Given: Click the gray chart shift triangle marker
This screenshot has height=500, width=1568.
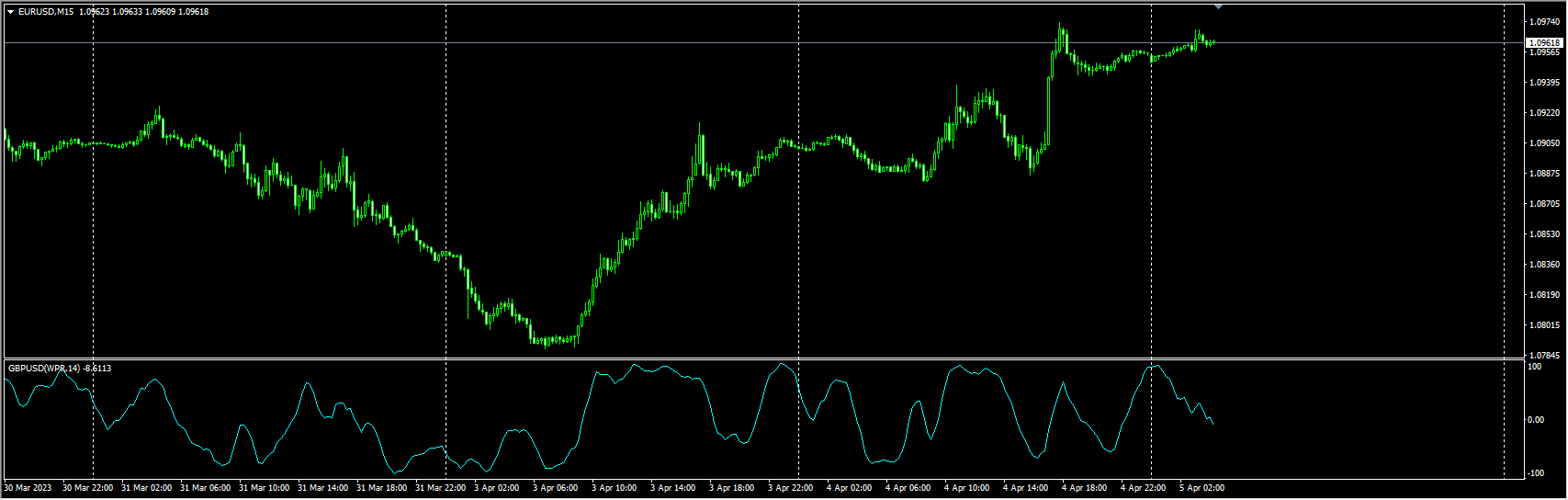Looking at the screenshot, I should pos(1218,6).
